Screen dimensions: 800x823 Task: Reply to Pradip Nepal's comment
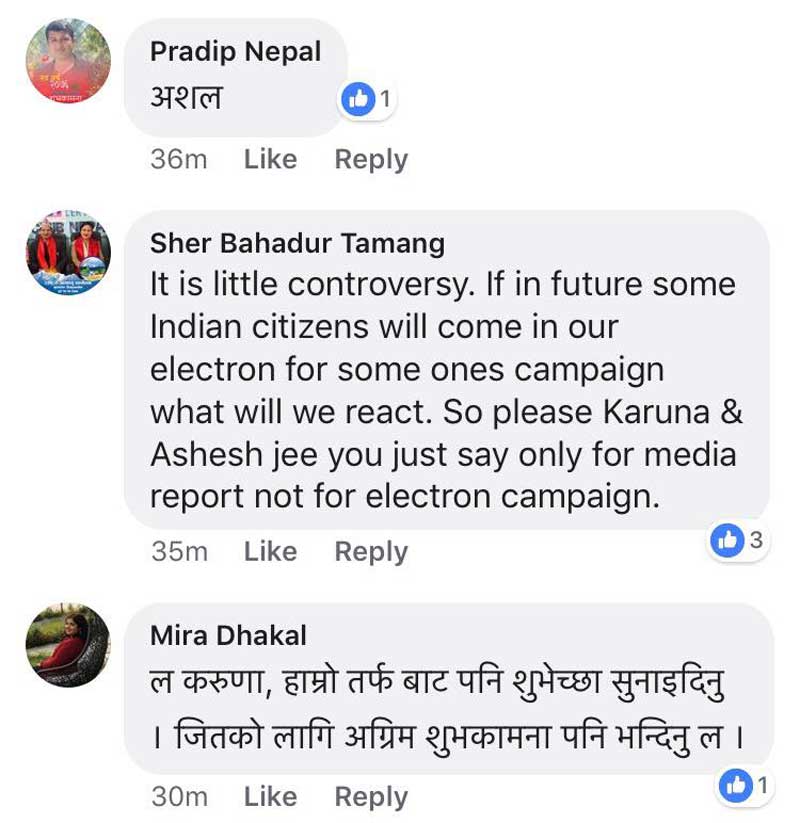tap(371, 159)
